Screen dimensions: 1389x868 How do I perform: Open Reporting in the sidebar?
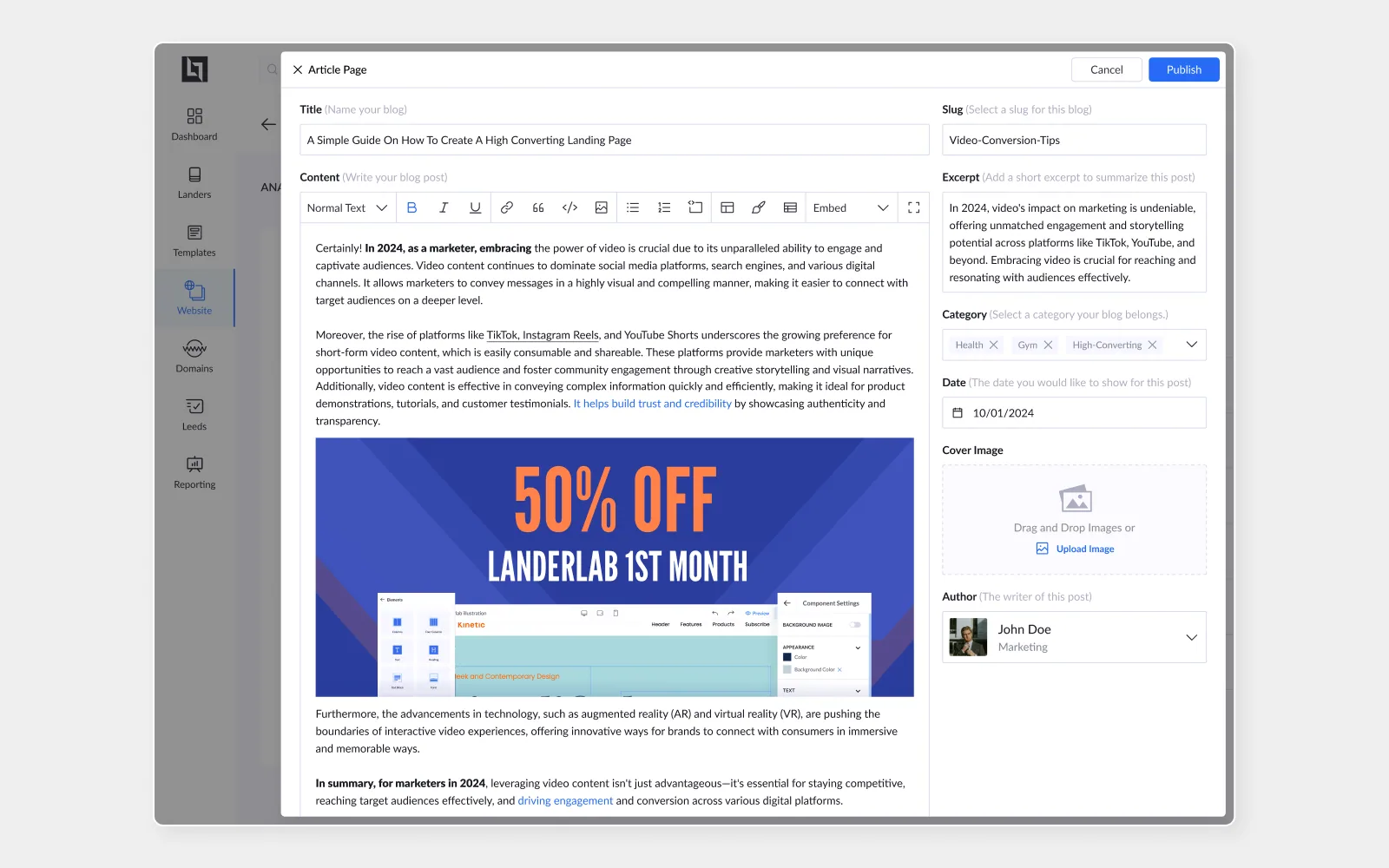point(194,472)
